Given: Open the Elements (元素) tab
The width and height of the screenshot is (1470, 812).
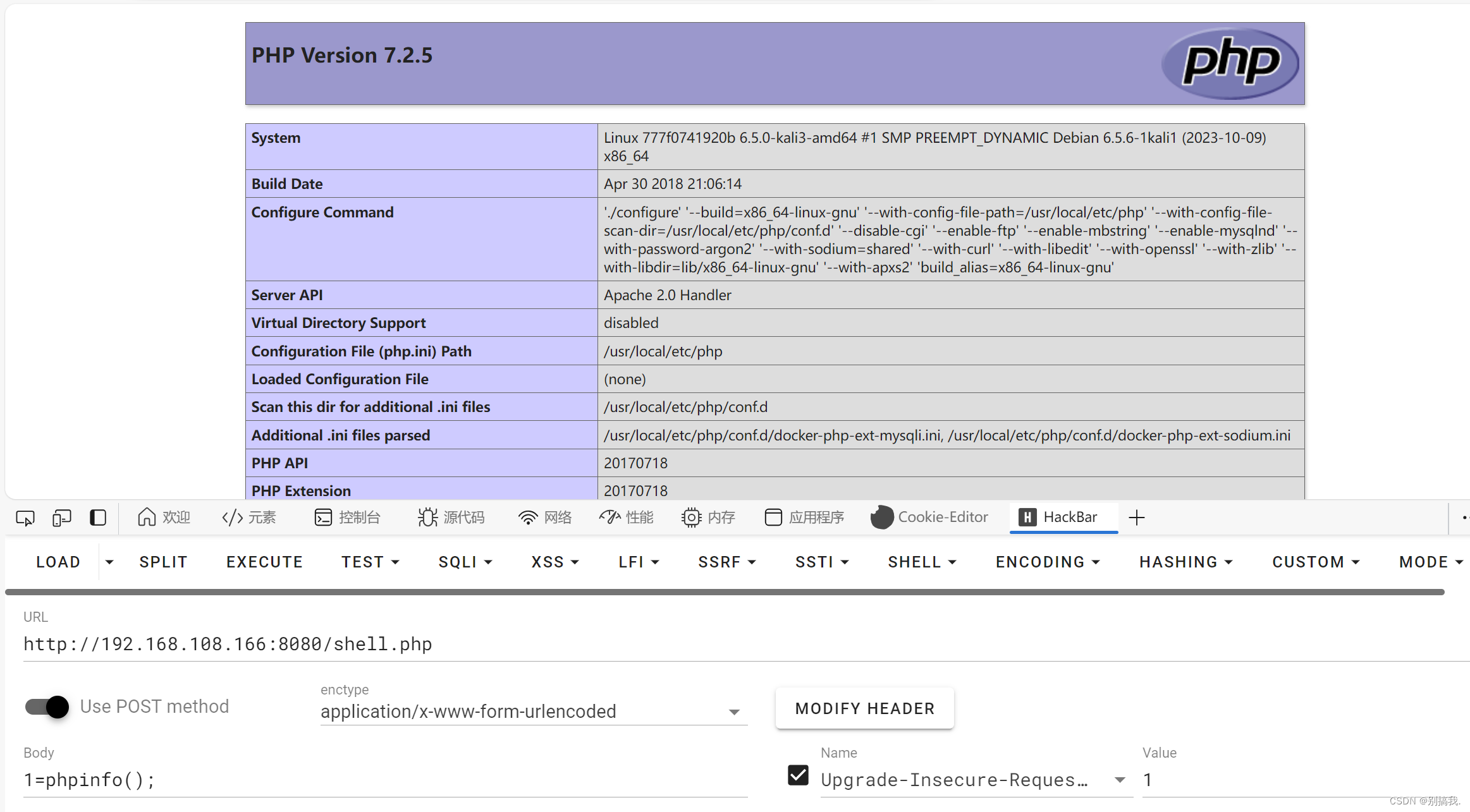Looking at the screenshot, I should 249,518.
